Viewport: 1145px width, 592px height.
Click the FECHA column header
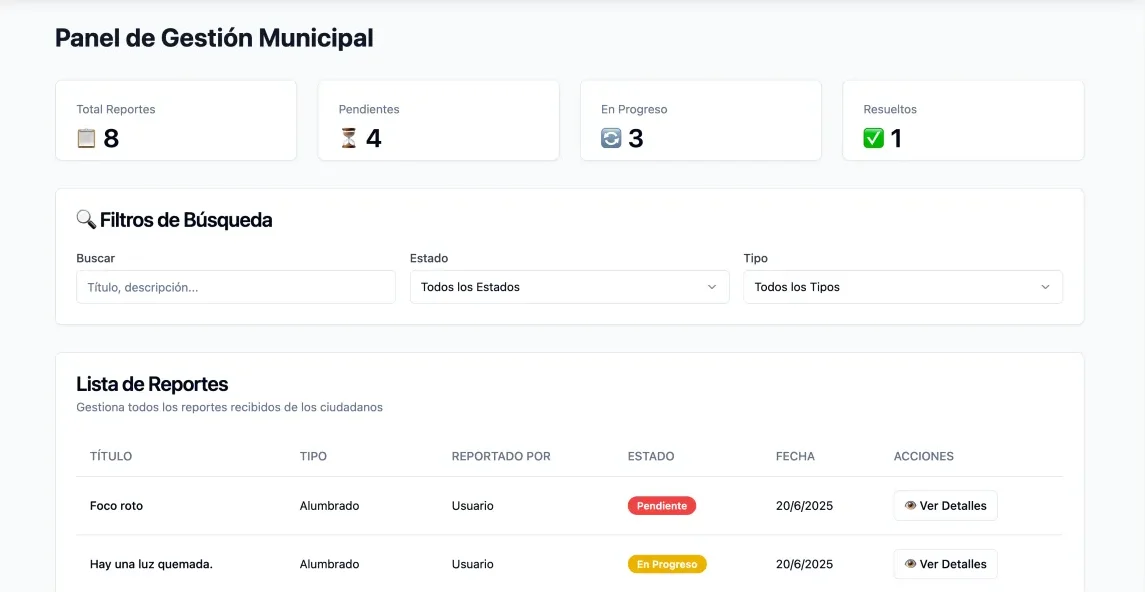point(795,456)
